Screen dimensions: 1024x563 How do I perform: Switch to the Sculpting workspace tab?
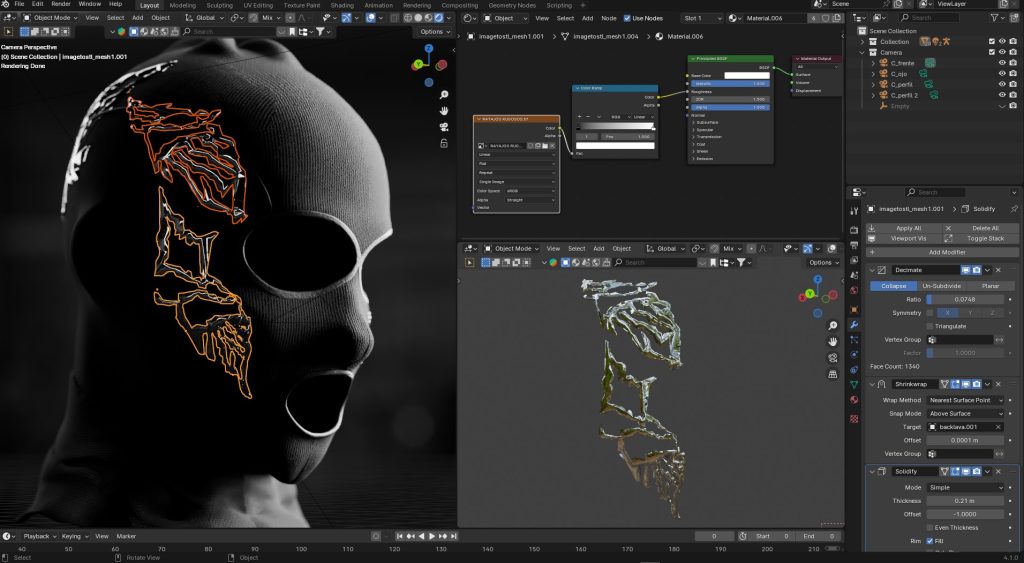[219, 5]
